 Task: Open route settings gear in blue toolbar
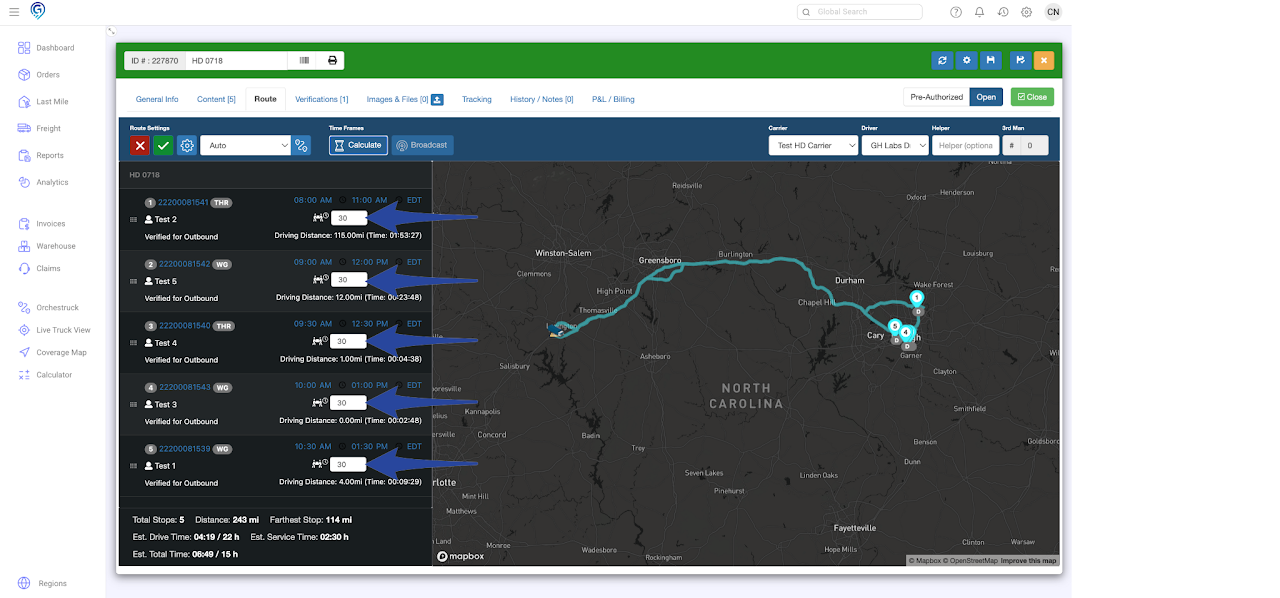tap(187, 145)
